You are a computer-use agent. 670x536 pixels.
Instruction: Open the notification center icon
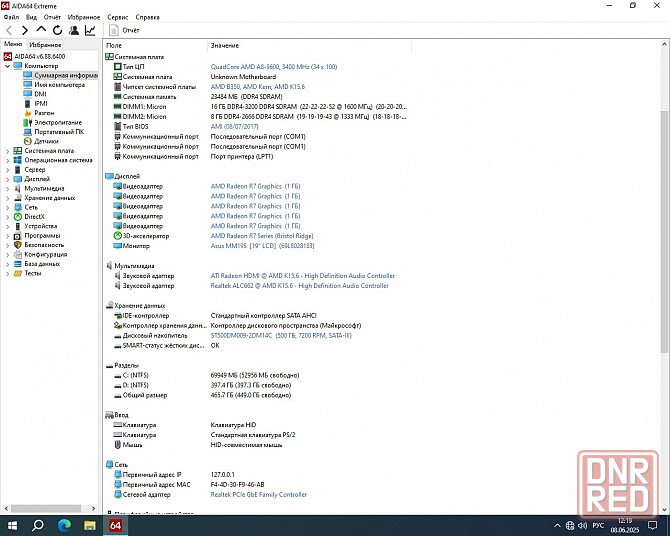652,525
